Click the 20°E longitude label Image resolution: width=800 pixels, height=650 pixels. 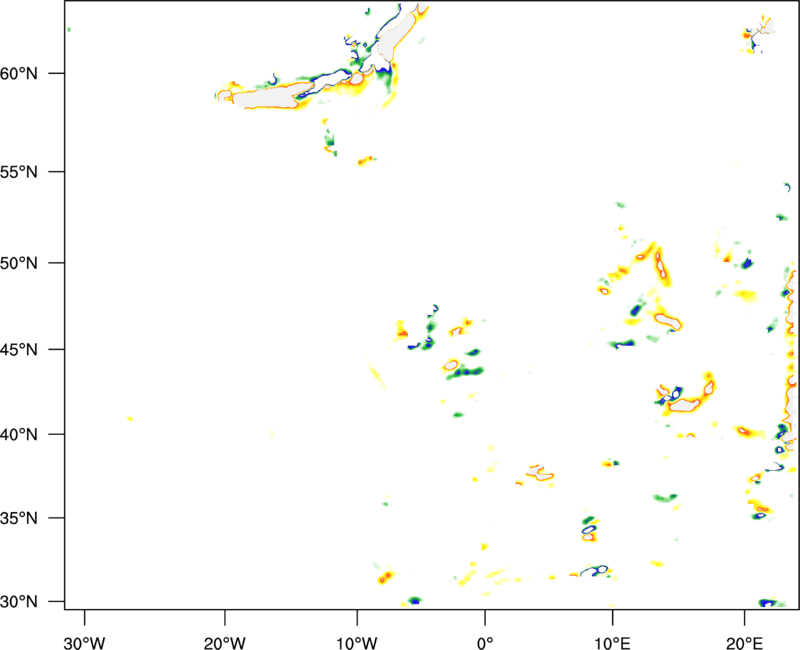pos(744,642)
